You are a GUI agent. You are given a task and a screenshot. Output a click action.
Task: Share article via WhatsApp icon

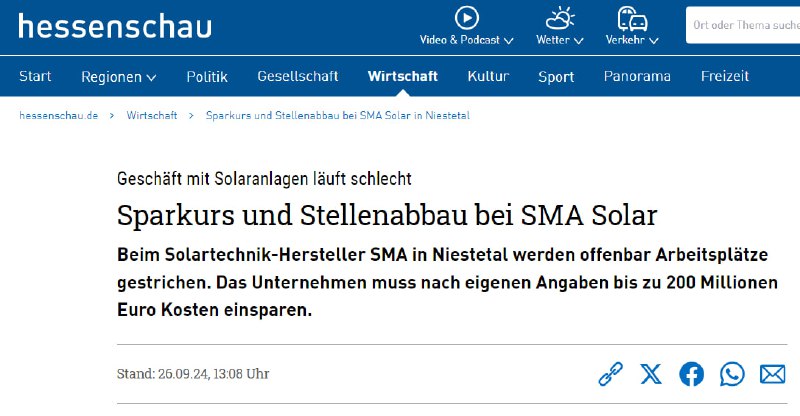pos(732,374)
